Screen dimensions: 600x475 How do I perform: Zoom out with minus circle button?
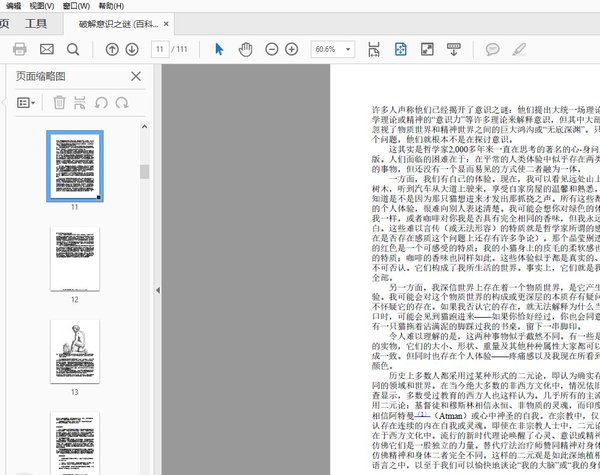(272, 49)
